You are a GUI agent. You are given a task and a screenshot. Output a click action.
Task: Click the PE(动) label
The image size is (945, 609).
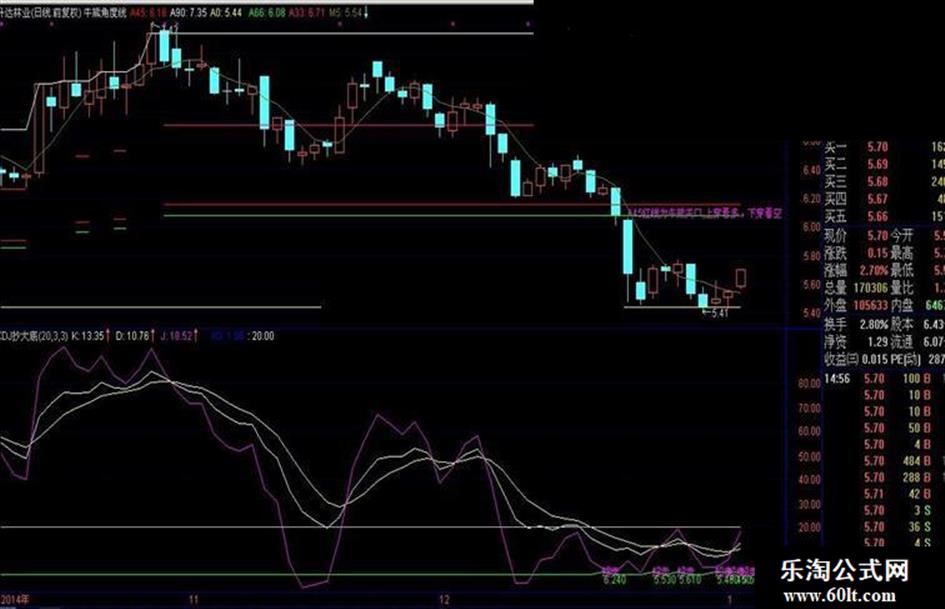coord(906,359)
